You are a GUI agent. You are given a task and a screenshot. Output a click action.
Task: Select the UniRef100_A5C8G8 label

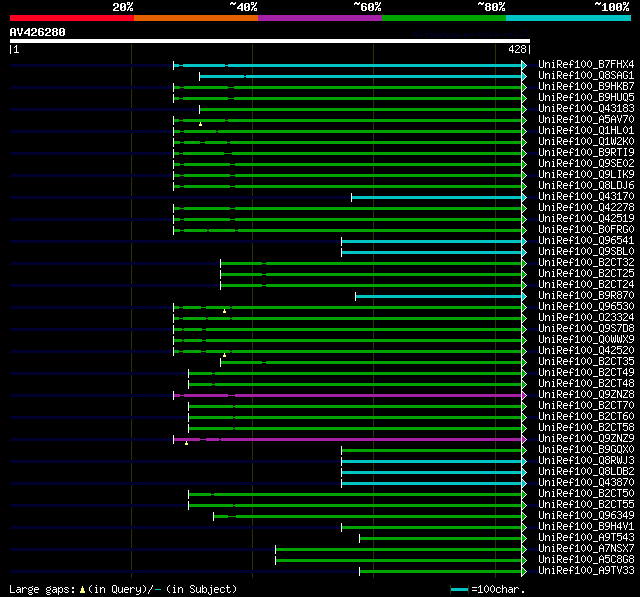[x=586, y=560]
